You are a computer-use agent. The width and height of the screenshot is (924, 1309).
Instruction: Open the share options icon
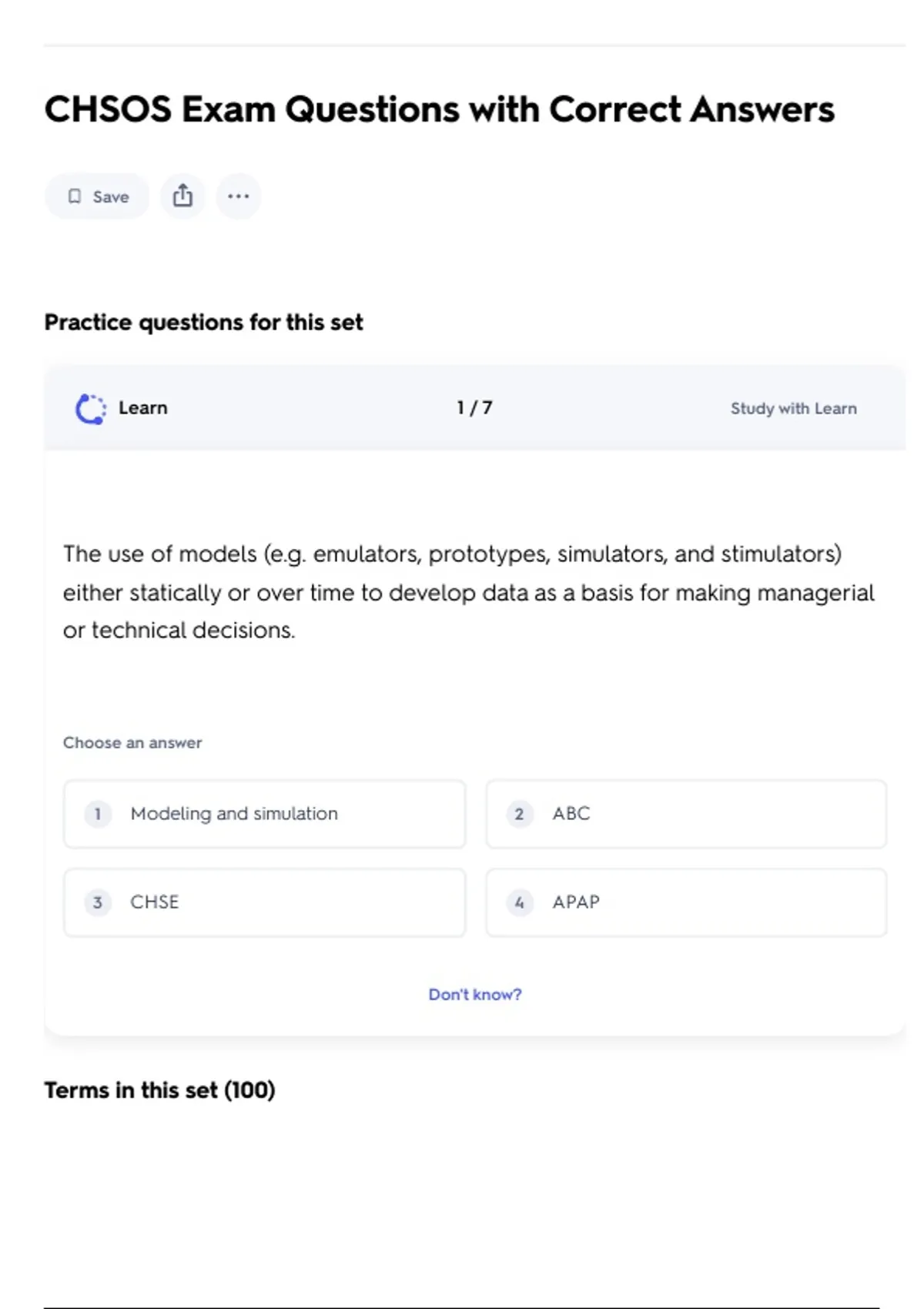[182, 196]
